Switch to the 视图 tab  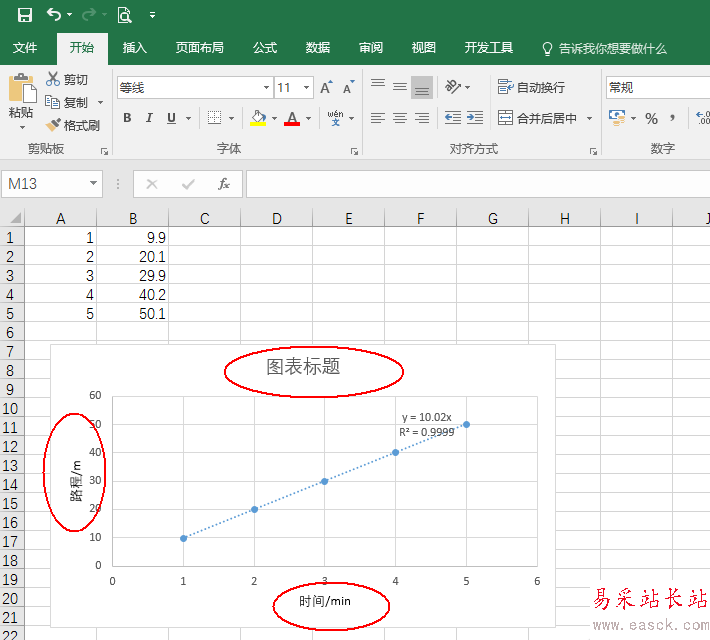click(x=424, y=48)
